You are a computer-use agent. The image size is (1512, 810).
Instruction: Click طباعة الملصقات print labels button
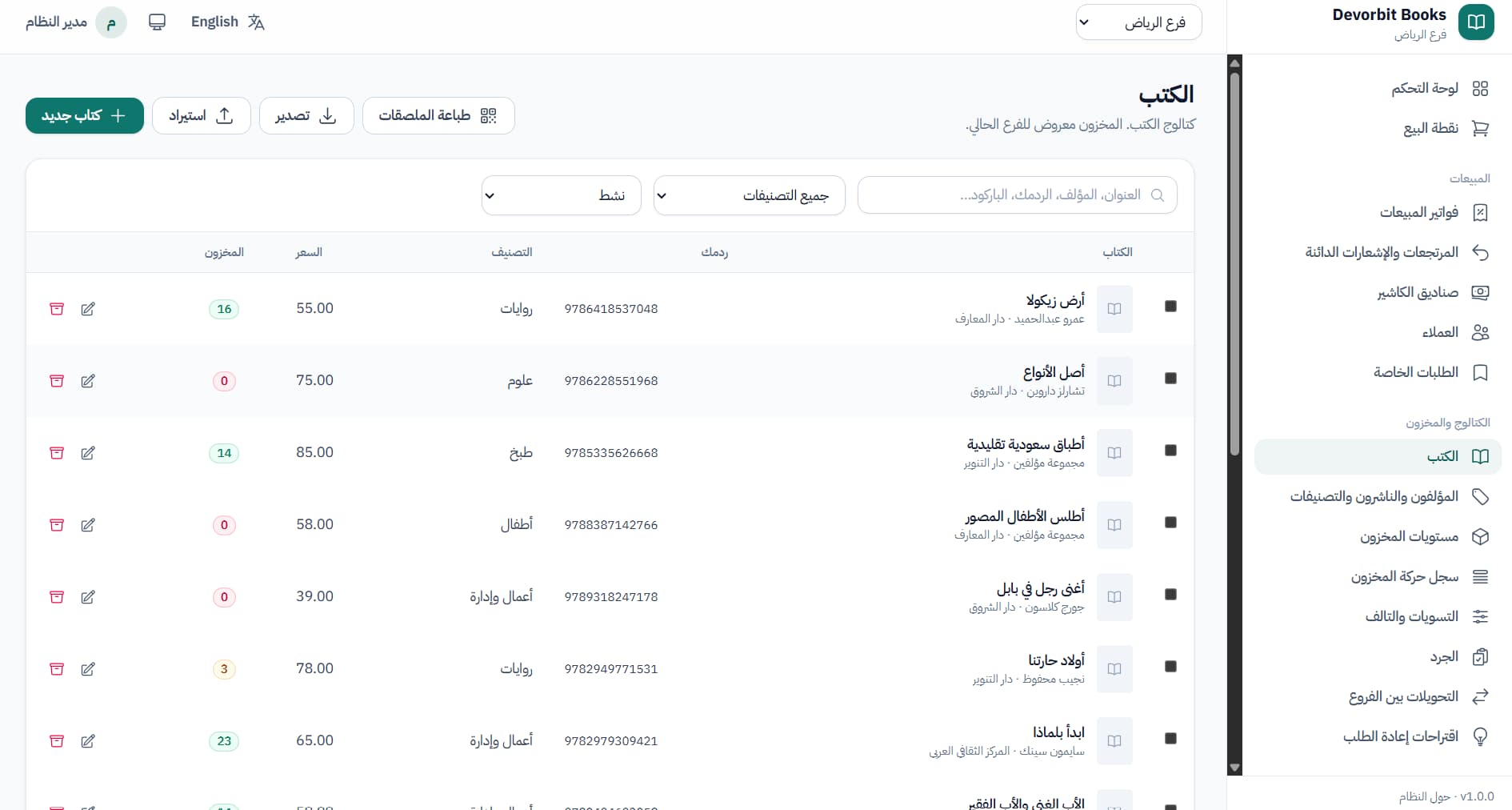pyautogui.click(x=438, y=116)
